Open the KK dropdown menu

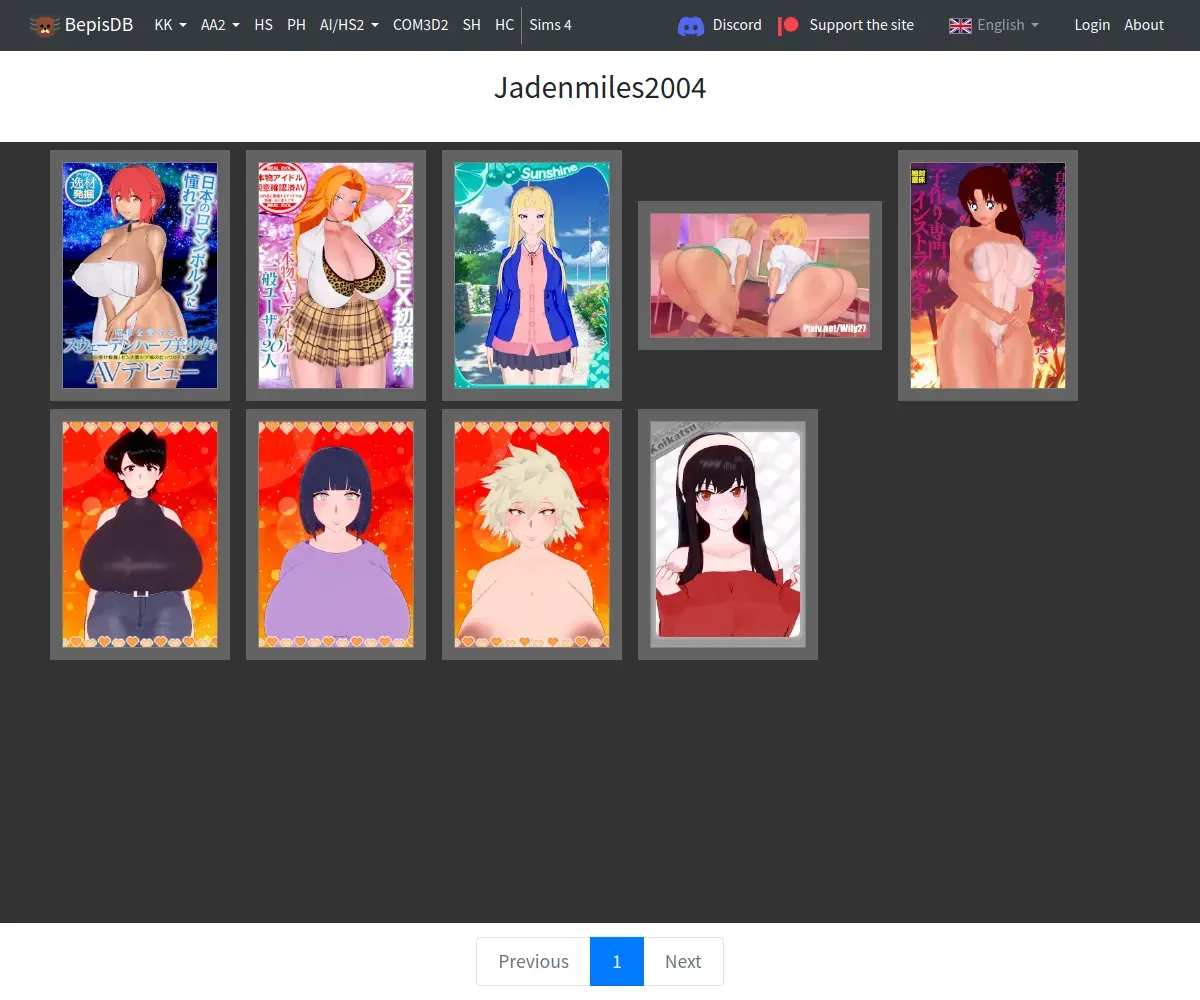pos(171,25)
